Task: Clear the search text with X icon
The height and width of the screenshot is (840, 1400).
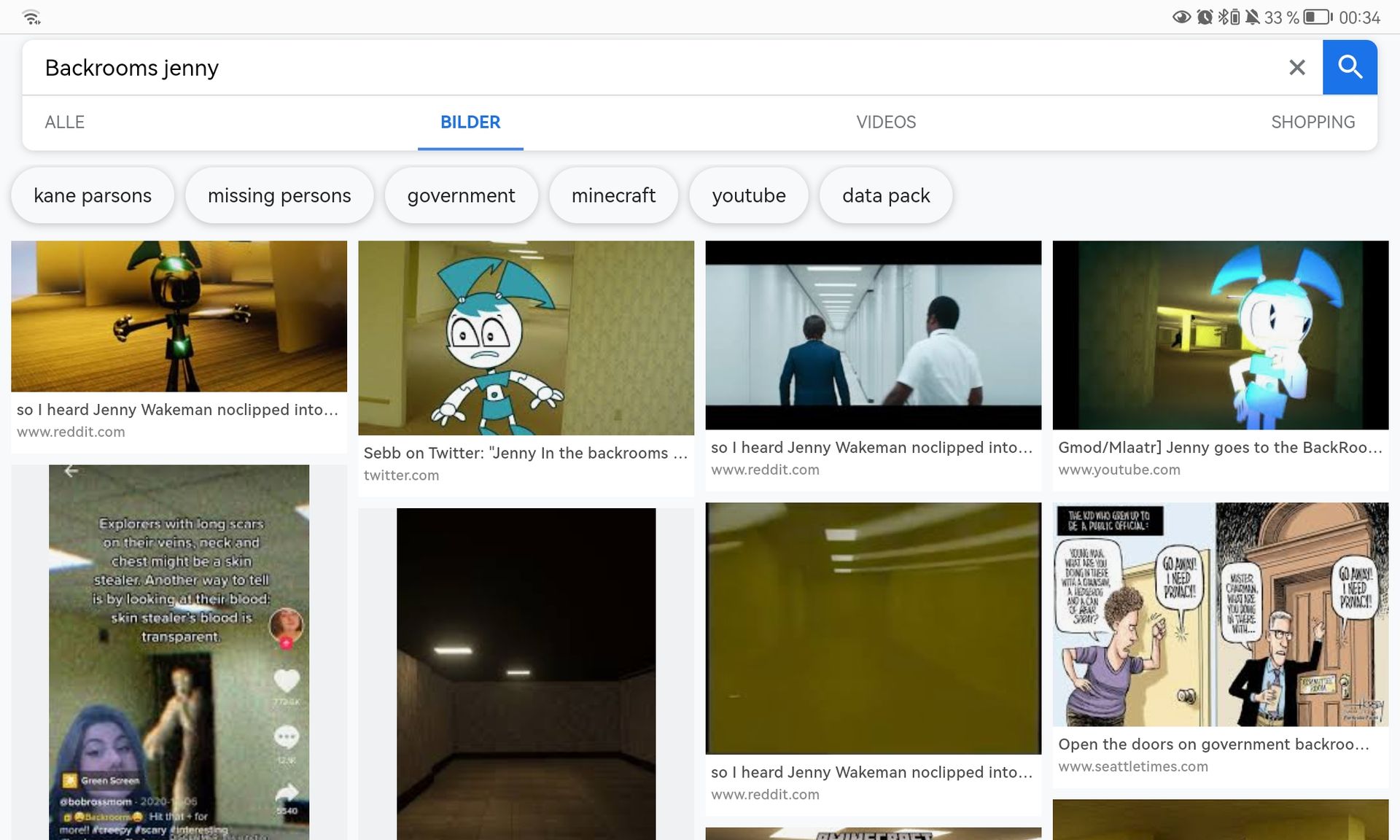Action: pyautogui.click(x=1296, y=68)
